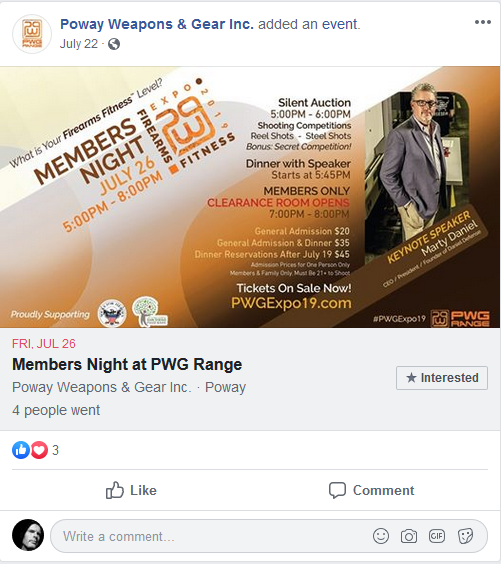Open the post options three-dots menu
This screenshot has height=564, width=501.
(482, 22)
